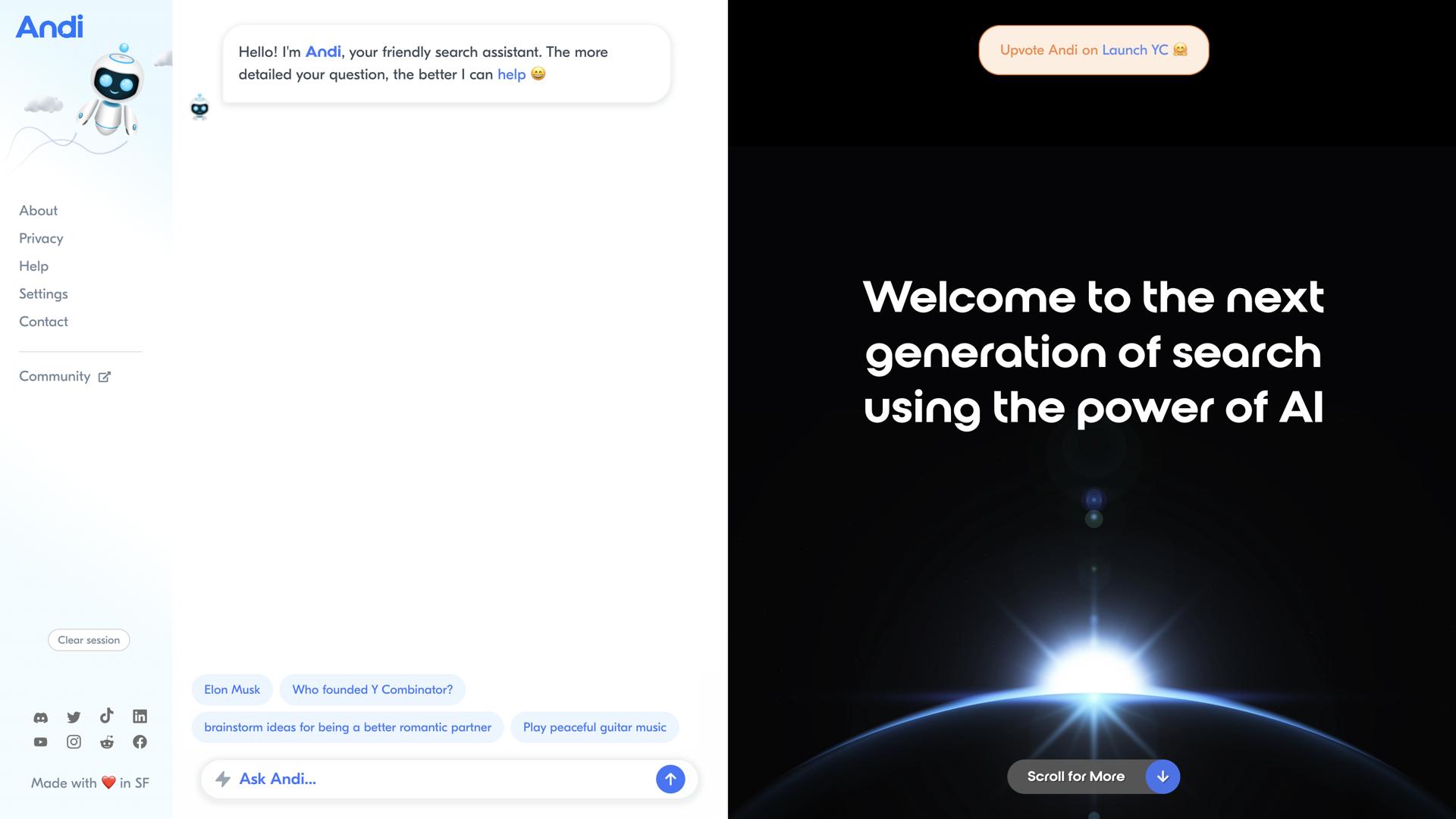
Task: Open the Twitter bird icon
Action: click(74, 717)
